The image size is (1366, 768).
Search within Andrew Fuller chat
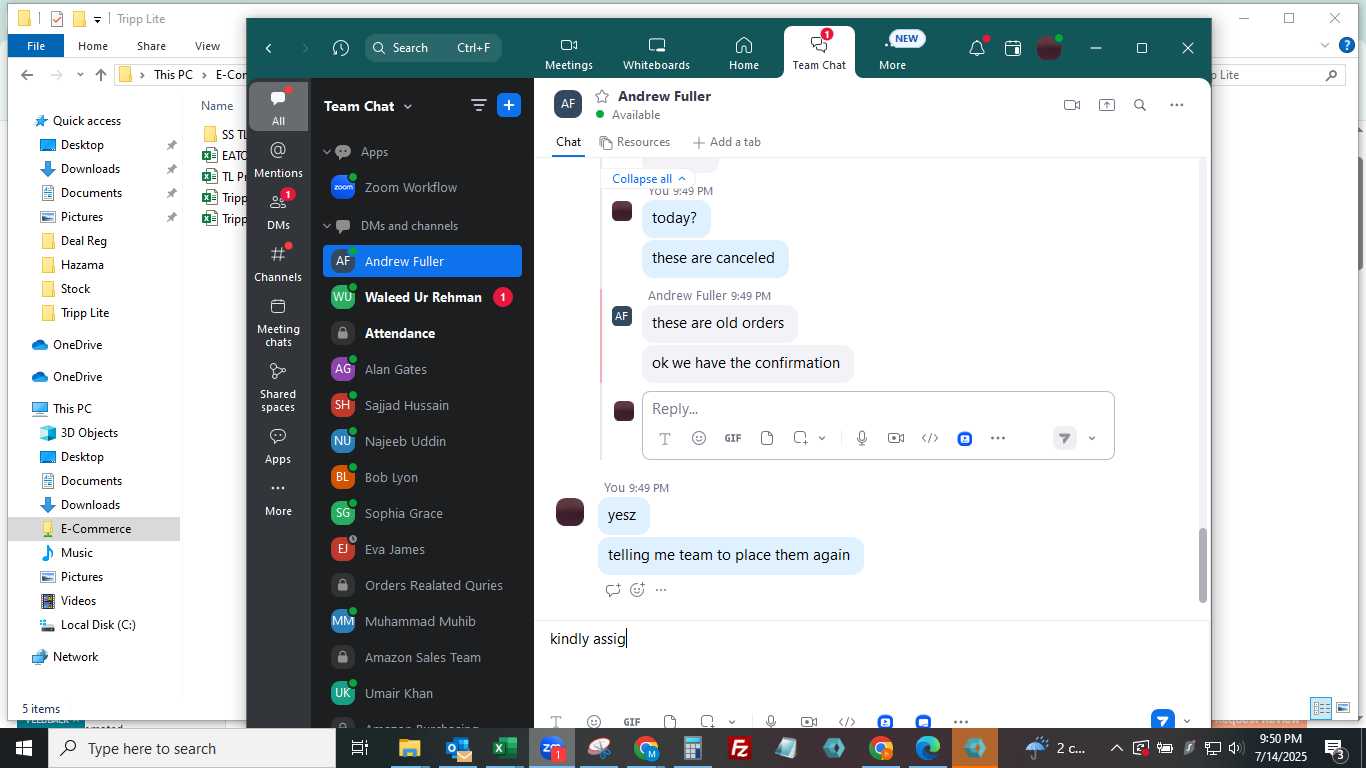tap(1140, 105)
